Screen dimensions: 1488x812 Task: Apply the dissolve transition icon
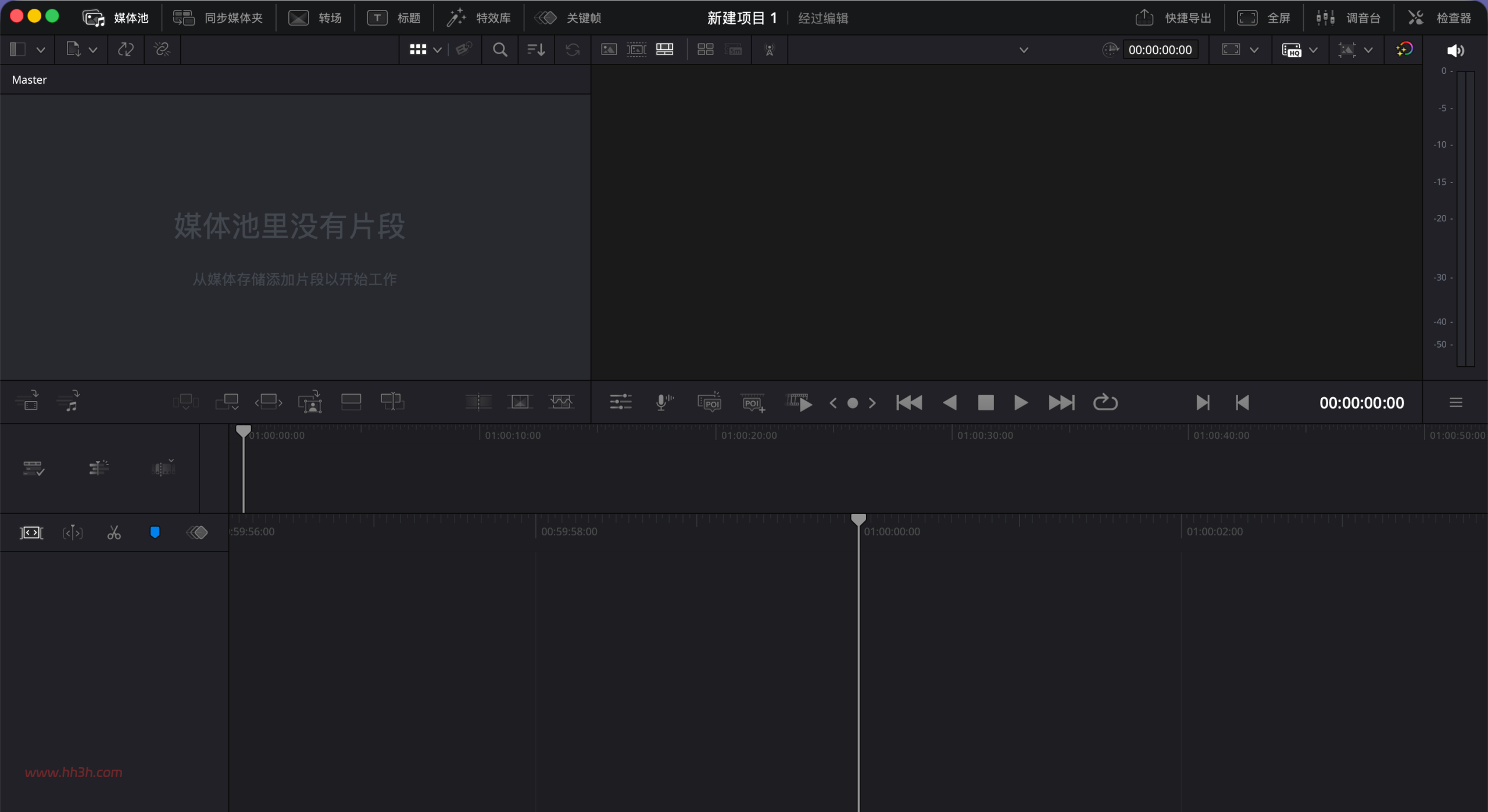[520, 402]
